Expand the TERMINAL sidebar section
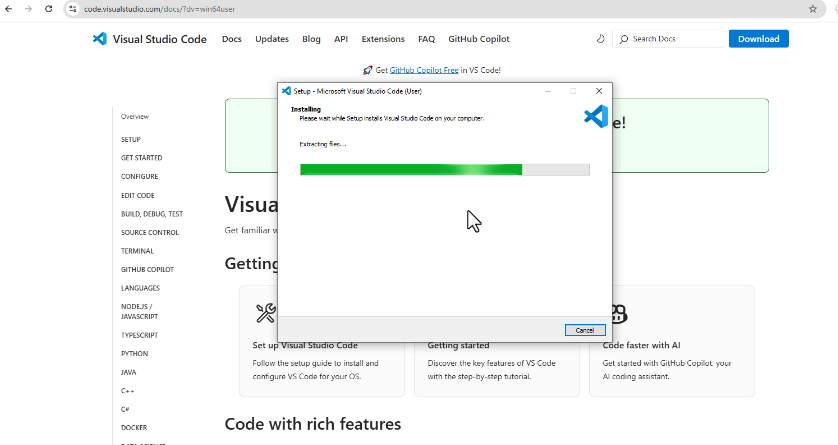838x445 pixels. tap(137, 251)
